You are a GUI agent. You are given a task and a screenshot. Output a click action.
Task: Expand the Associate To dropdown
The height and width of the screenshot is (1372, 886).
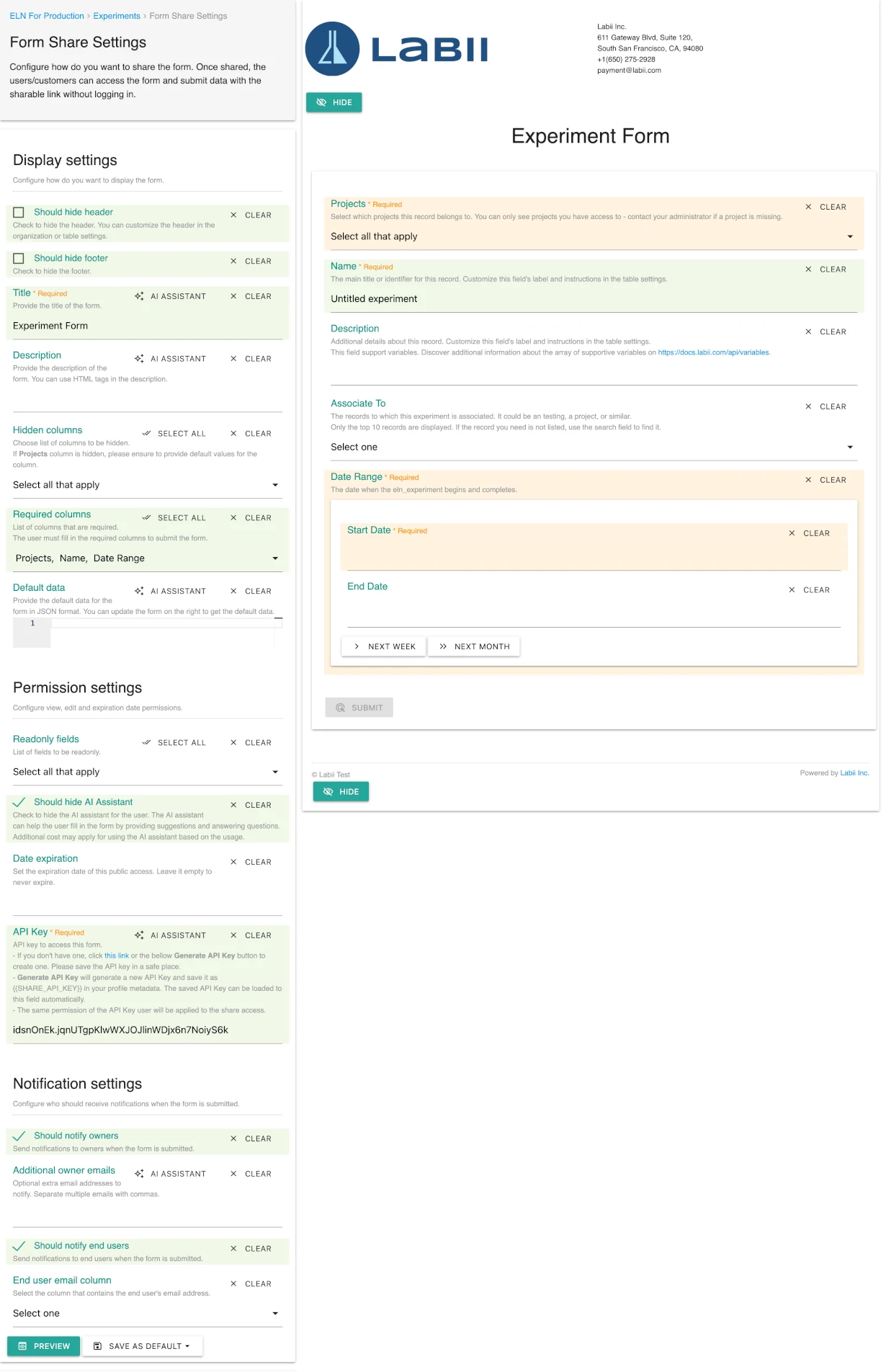point(594,447)
